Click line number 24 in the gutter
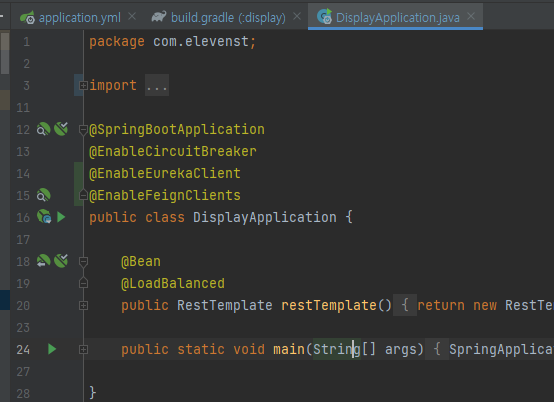Screen dimensions: 554x402 click(23, 350)
